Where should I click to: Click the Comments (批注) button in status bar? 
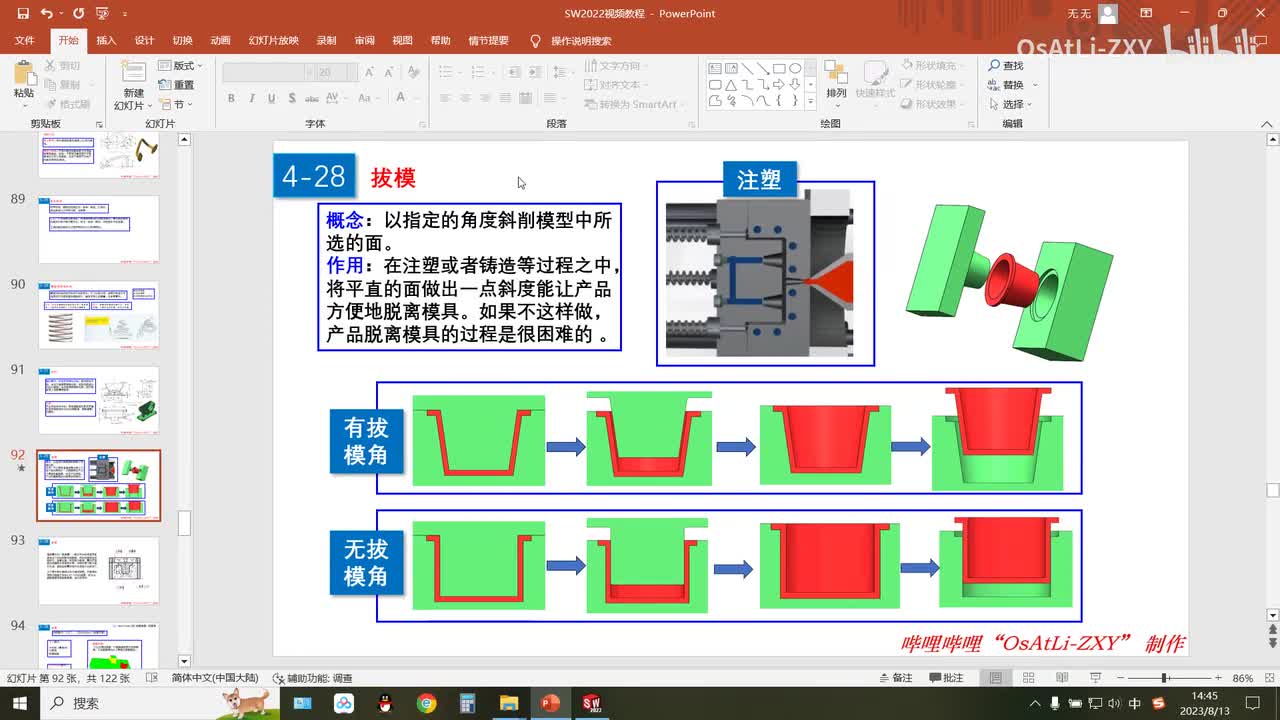(945, 678)
